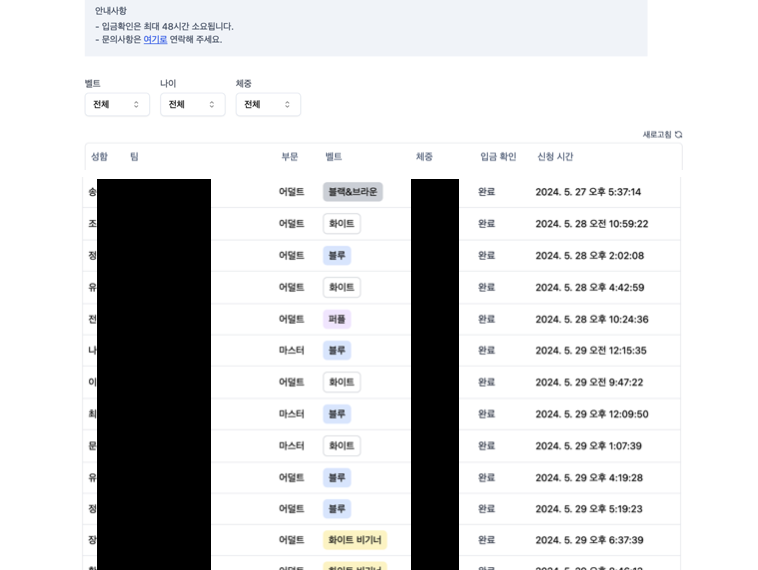The width and height of the screenshot is (758, 570).
Task: Click 마스터 division in the 12:09:50 row
Action: 292,414
